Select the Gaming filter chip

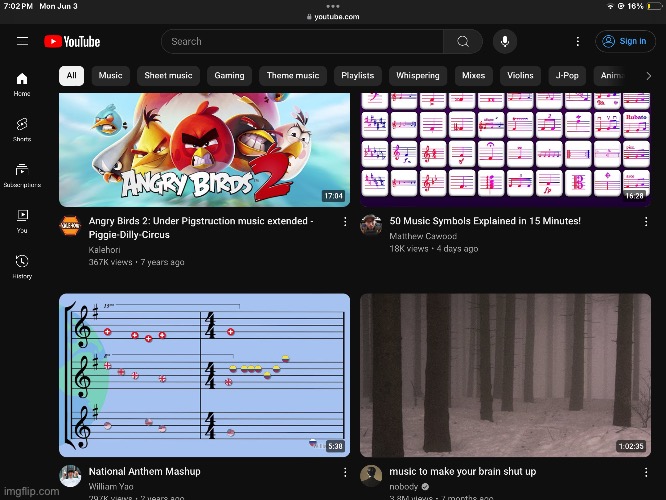pos(229,76)
